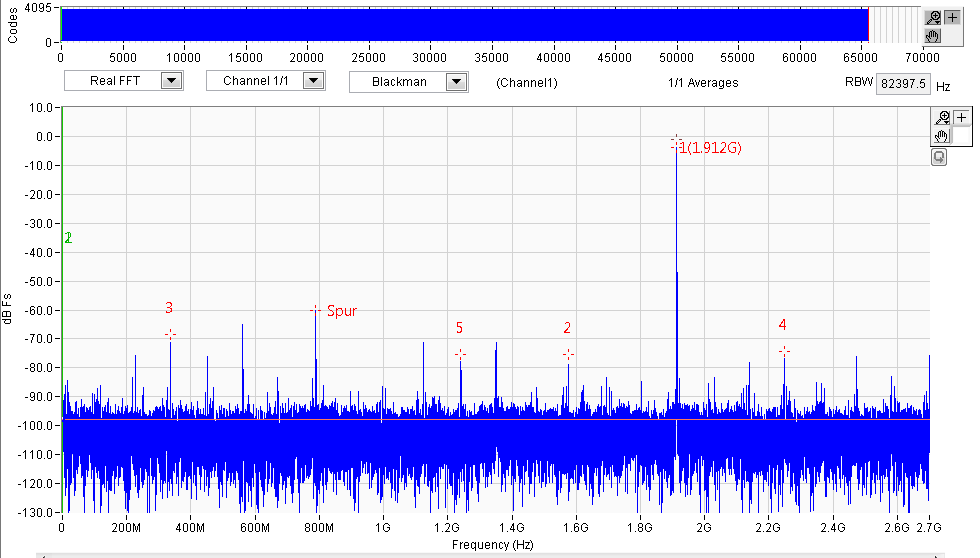Viewport: 980px width, 558px height.
Task: Click harmonic marker 4 near 2.2G
Action: (784, 351)
